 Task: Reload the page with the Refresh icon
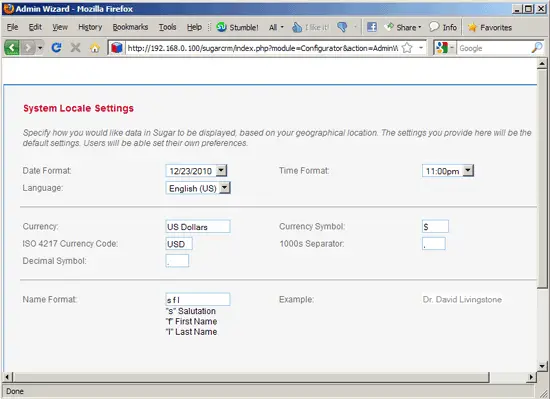click(x=56, y=47)
